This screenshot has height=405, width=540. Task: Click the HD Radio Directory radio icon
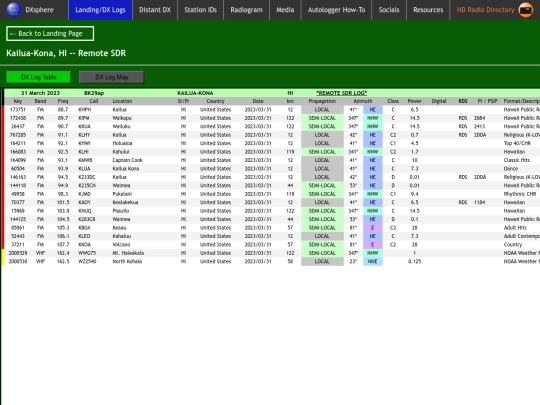pos(526,10)
